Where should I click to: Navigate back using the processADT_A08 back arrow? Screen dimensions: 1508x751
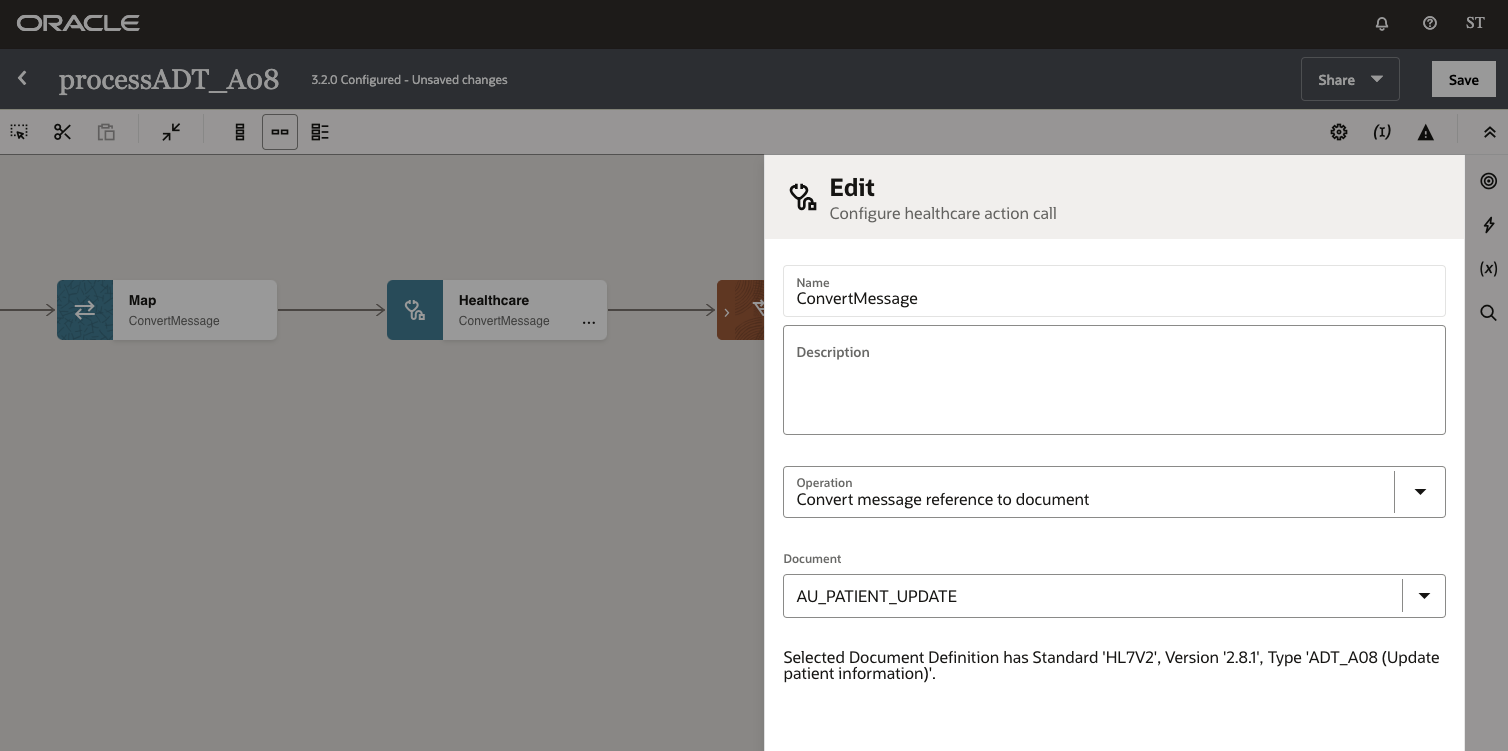(x=22, y=78)
